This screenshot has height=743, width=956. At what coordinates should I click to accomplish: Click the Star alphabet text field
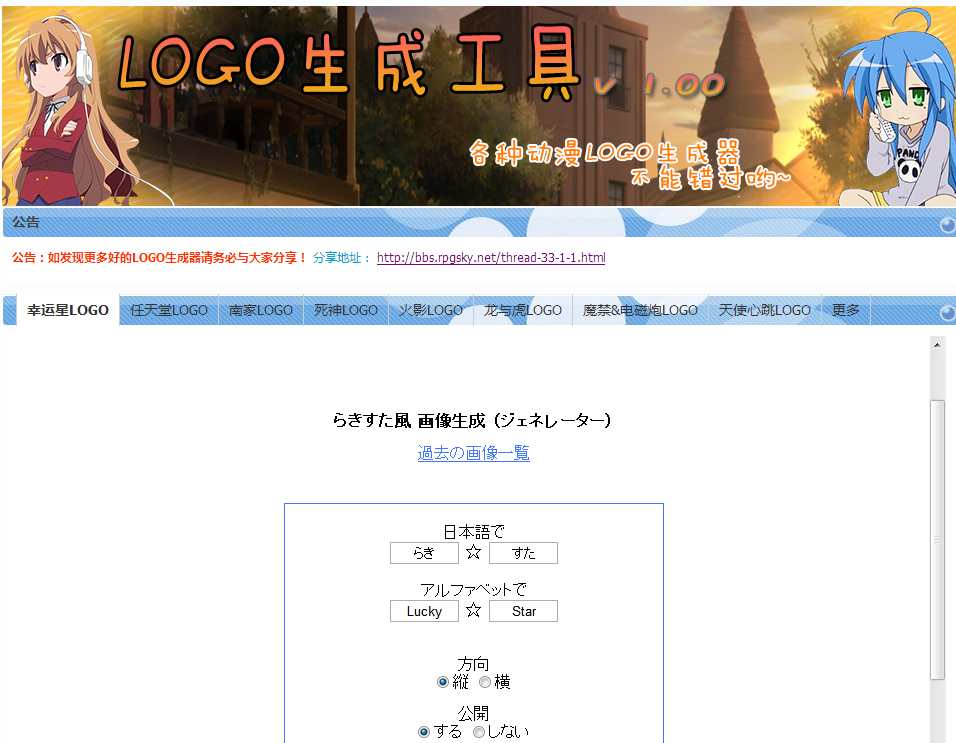click(523, 611)
